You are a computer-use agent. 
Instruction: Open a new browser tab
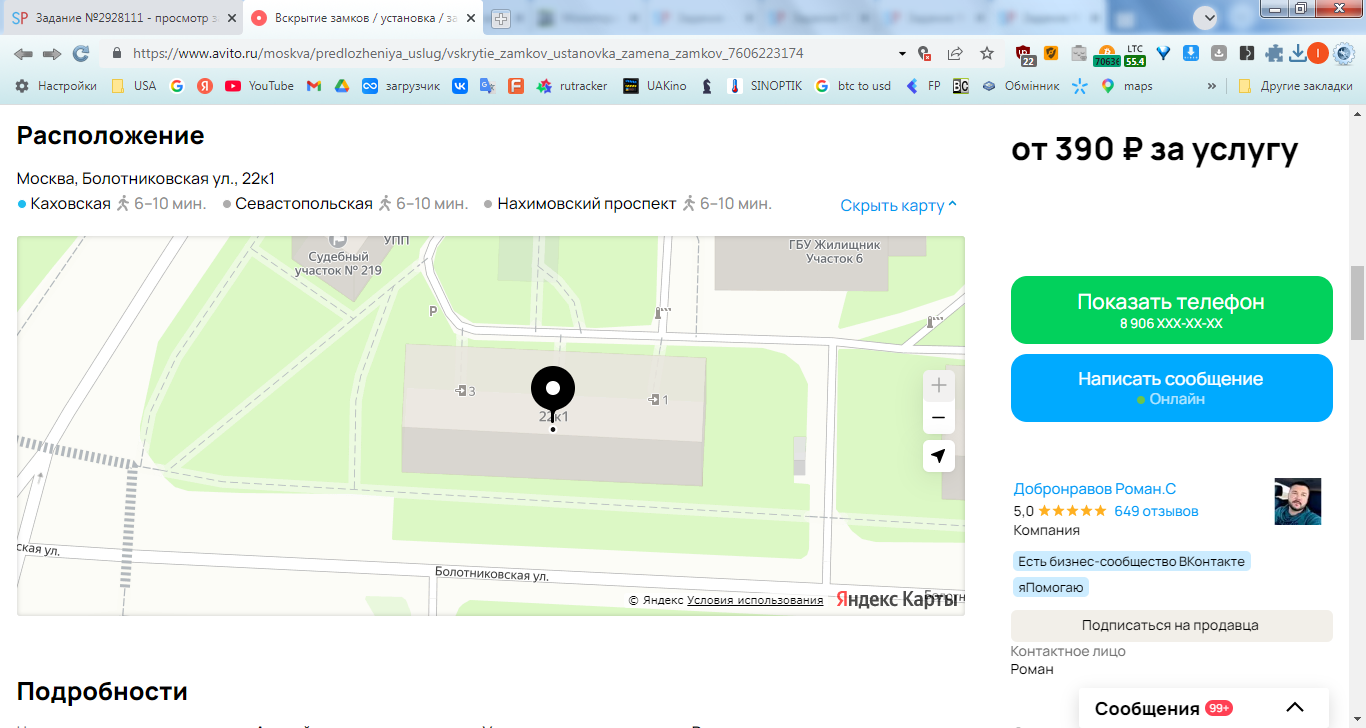(501, 18)
